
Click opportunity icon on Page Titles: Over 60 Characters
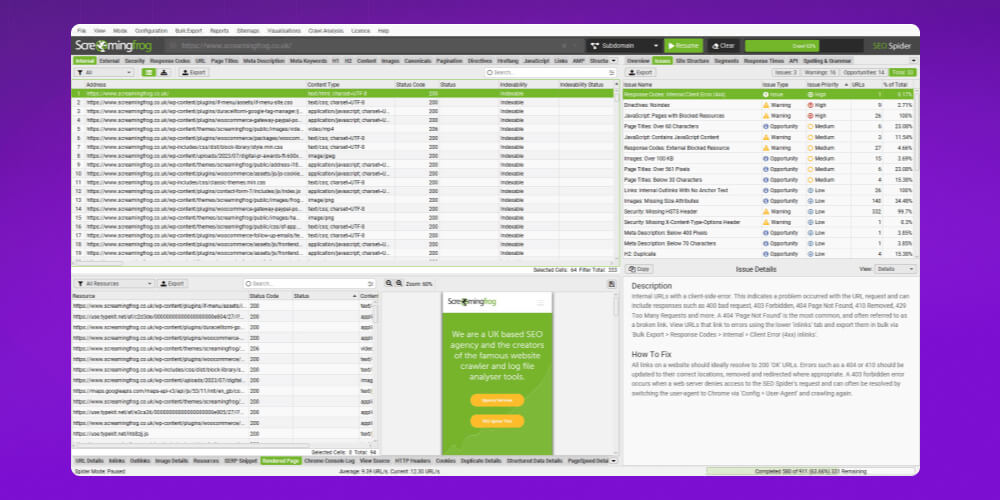click(x=766, y=126)
